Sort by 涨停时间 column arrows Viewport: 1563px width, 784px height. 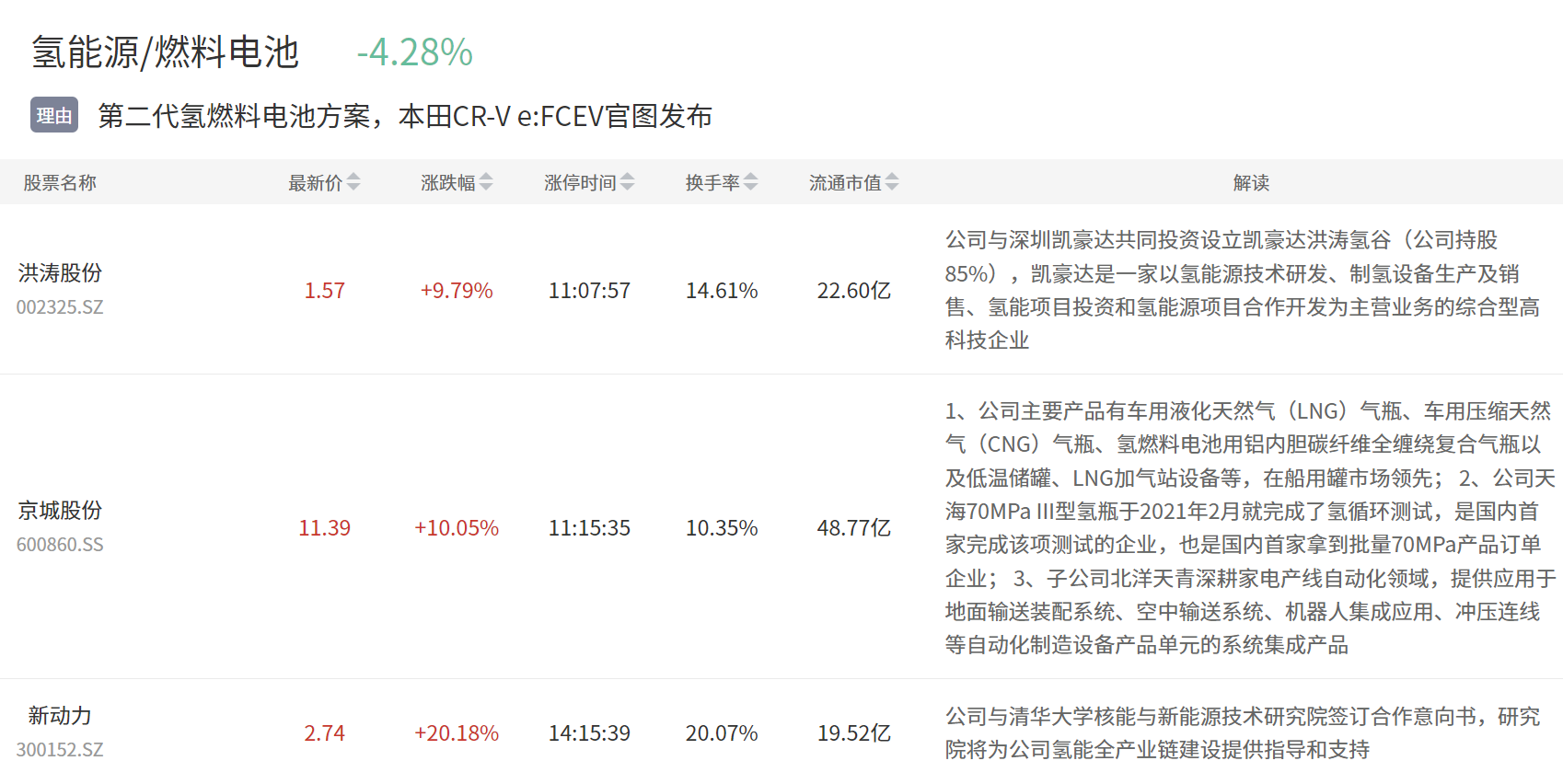(628, 182)
